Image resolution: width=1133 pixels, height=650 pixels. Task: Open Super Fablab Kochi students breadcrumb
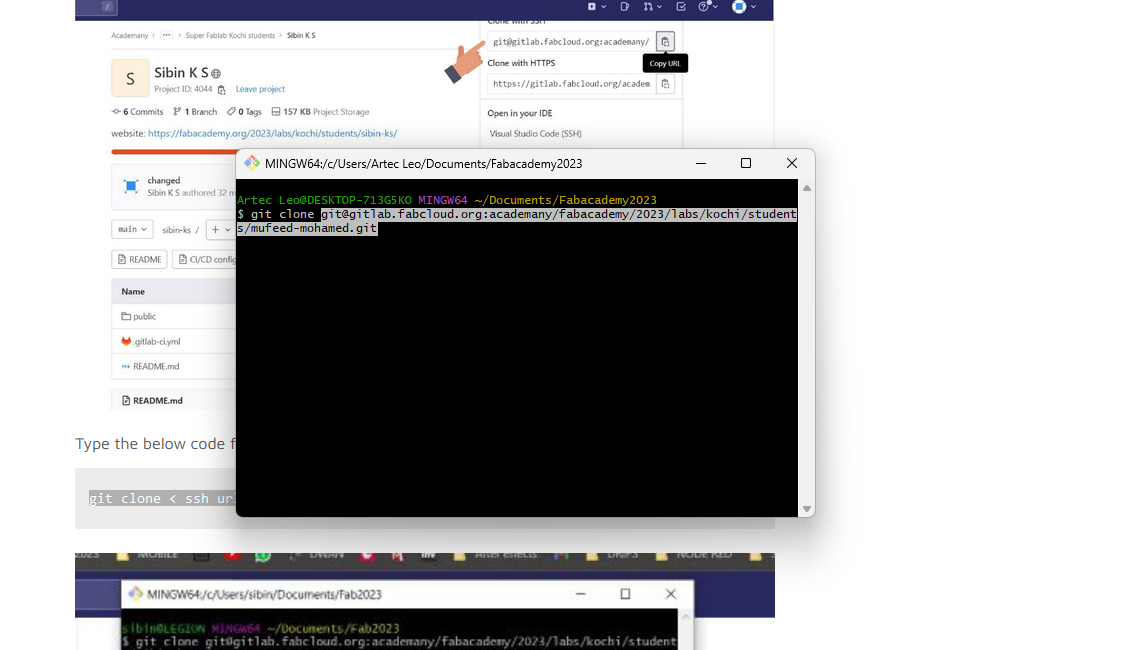pos(230,35)
